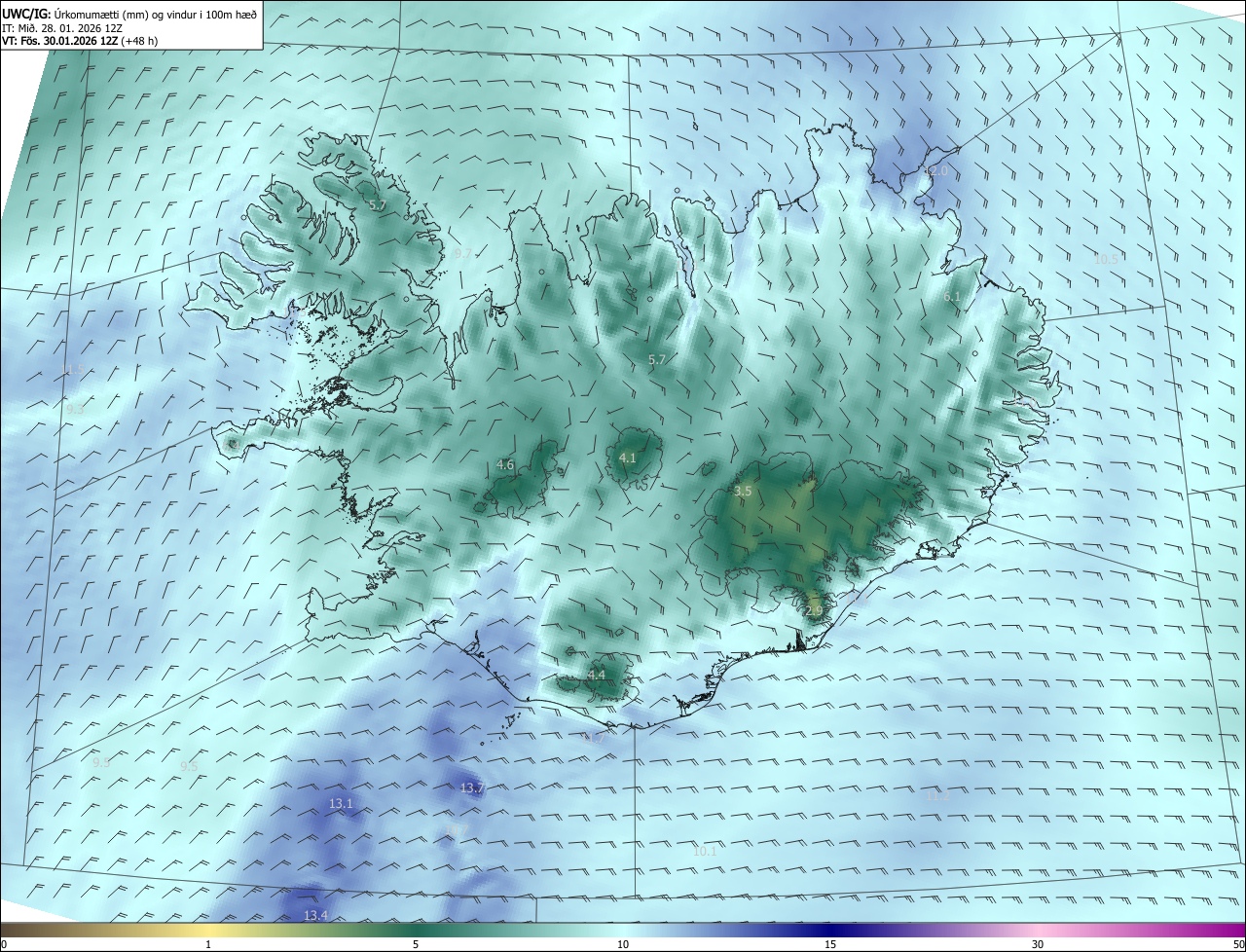
Task: Click the 12.0 value over the northeast bay
Action: tap(935, 171)
